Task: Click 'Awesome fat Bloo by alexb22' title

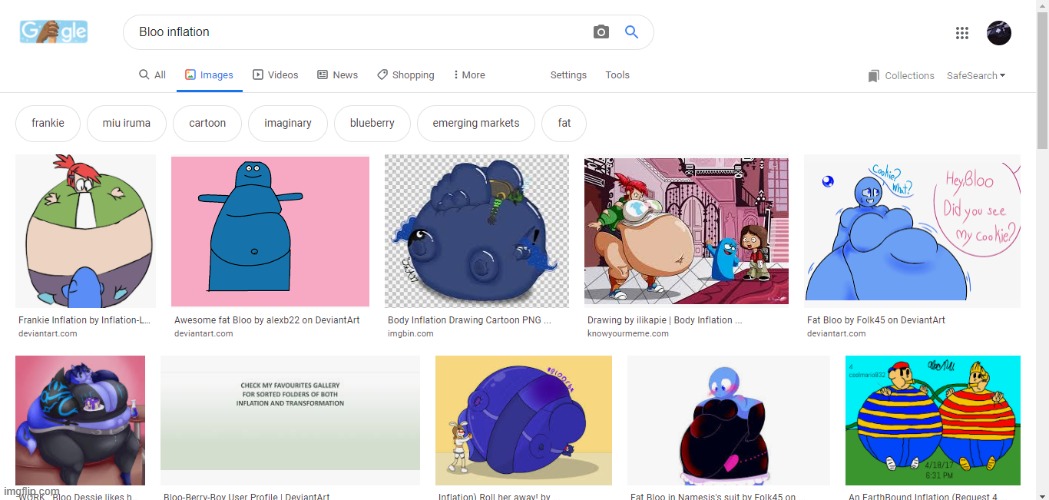Action: coord(267,320)
